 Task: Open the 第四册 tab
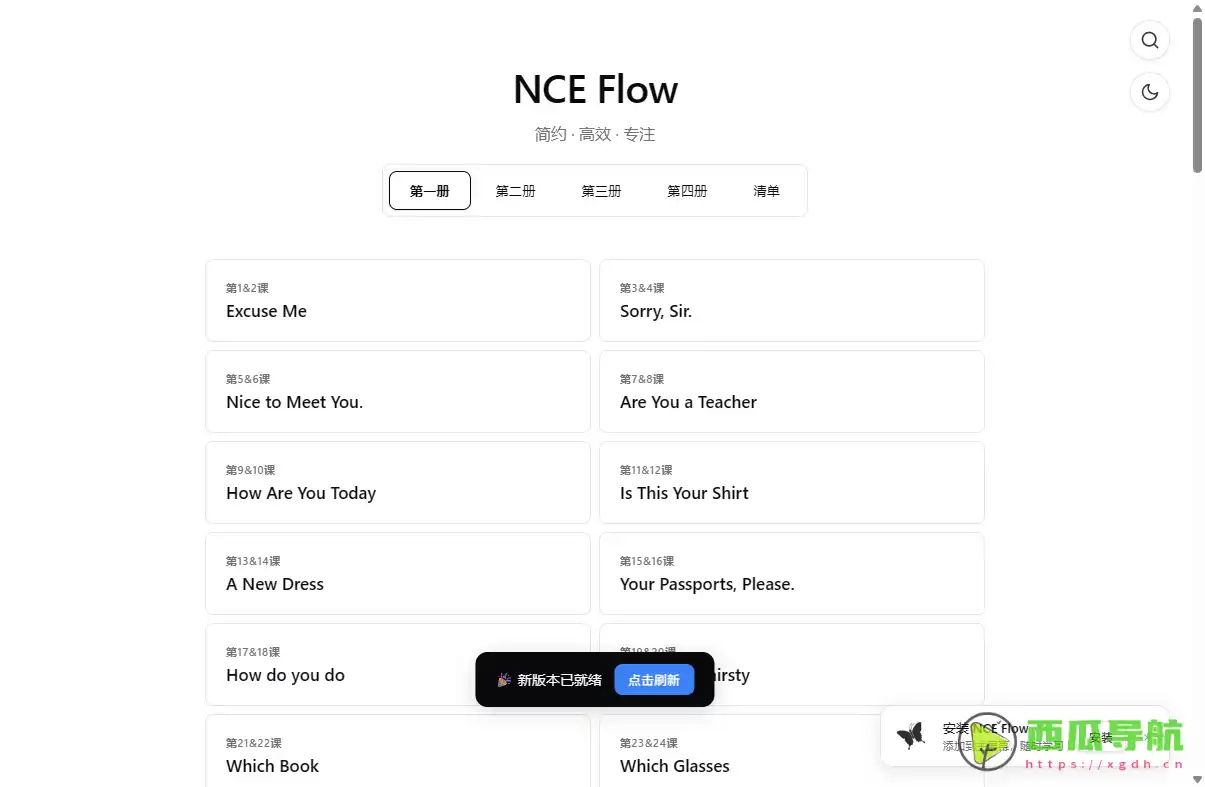[687, 190]
